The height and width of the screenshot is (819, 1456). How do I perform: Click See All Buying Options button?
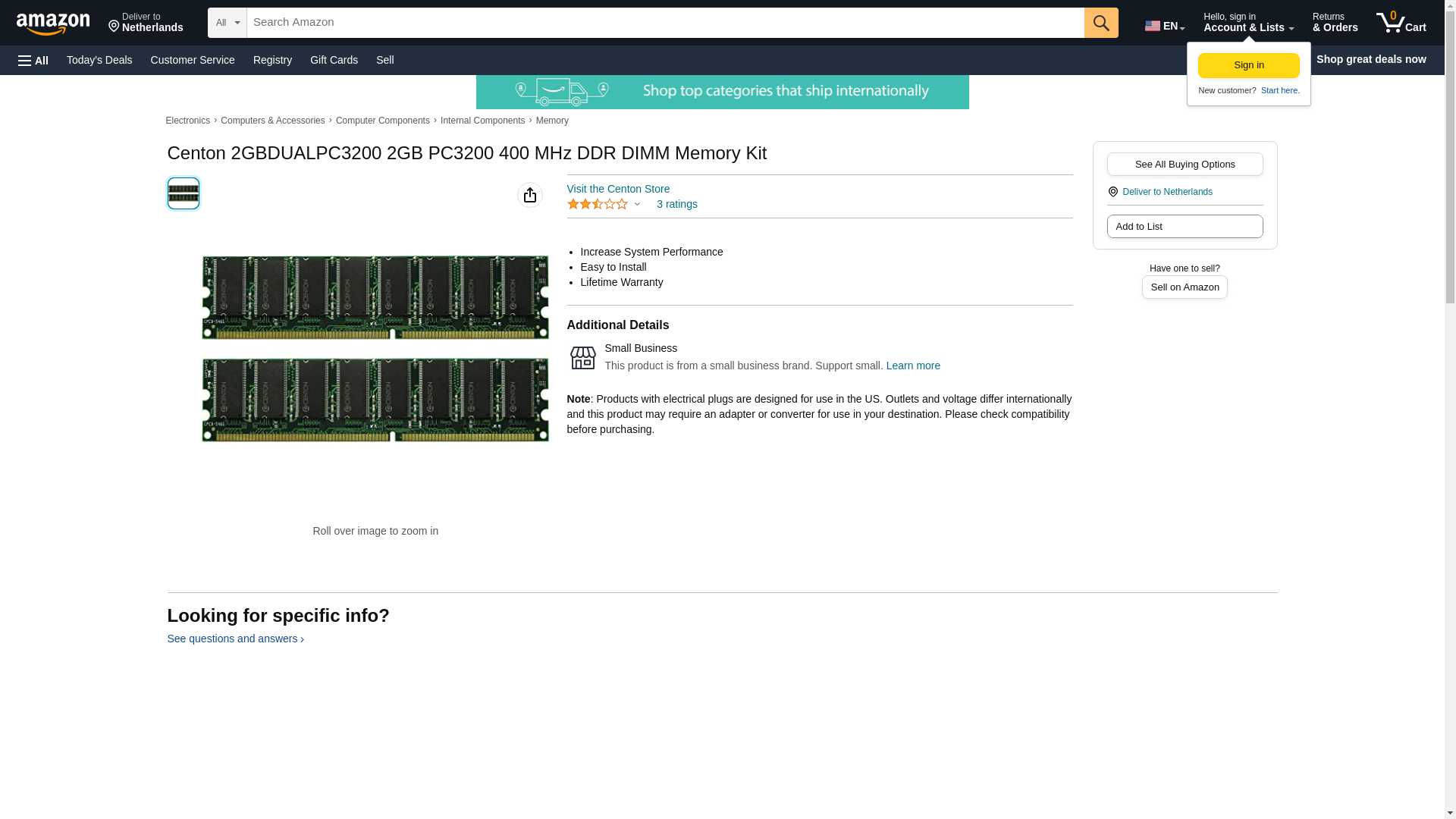pos(1184,165)
